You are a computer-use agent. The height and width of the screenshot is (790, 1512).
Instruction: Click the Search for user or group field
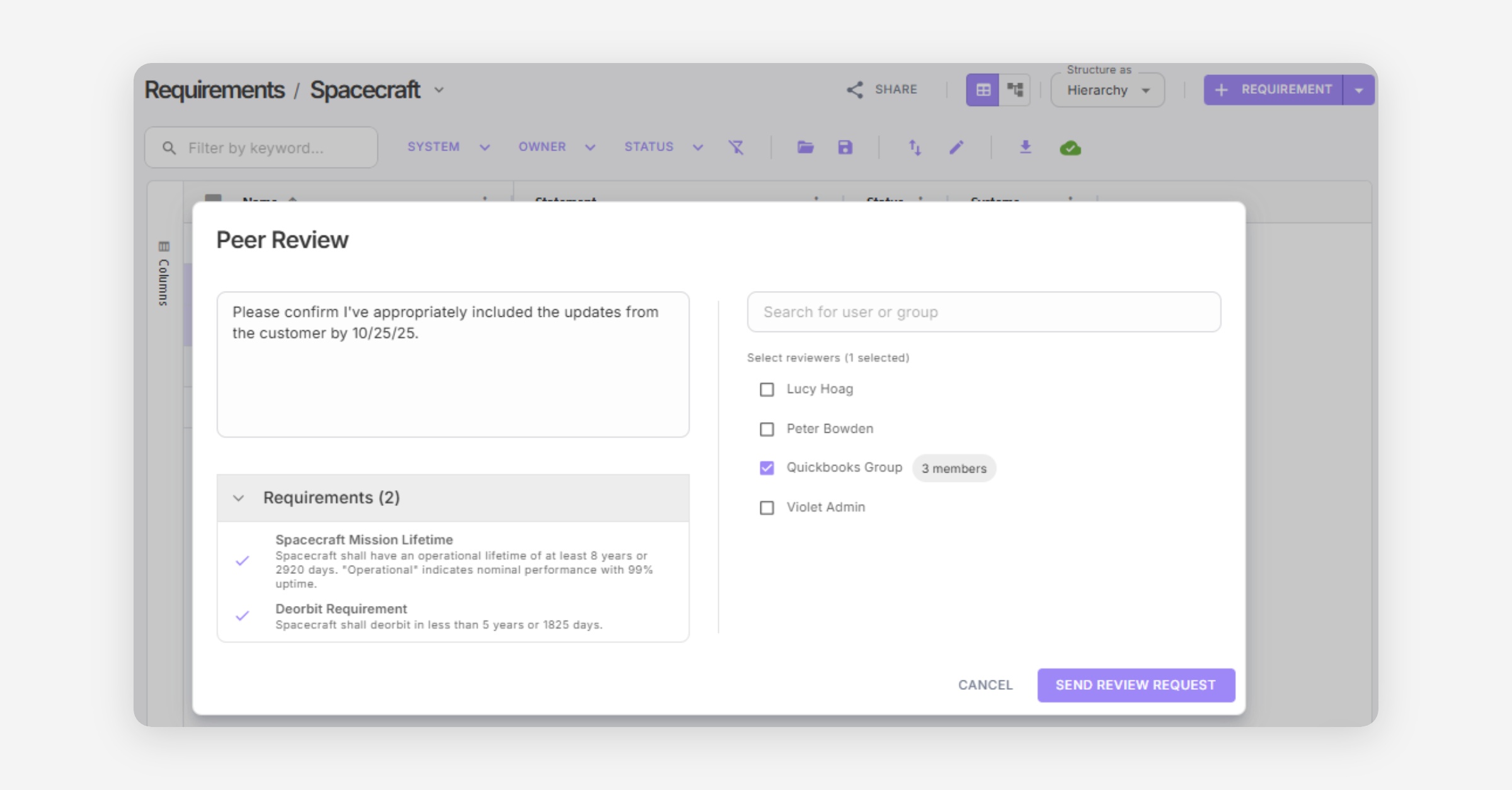pyautogui.click(x=983, y=312)
